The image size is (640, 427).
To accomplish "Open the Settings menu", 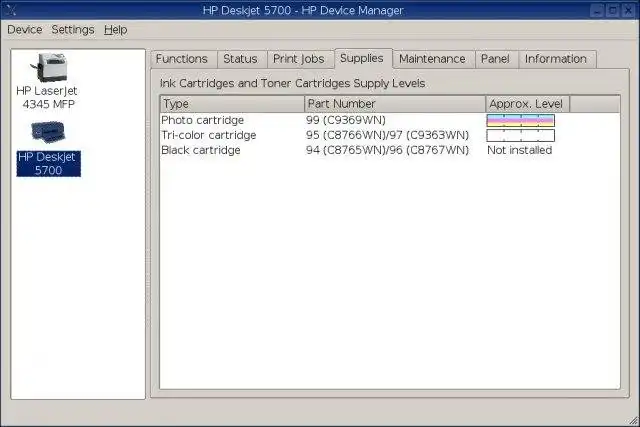I will (73, 30).
